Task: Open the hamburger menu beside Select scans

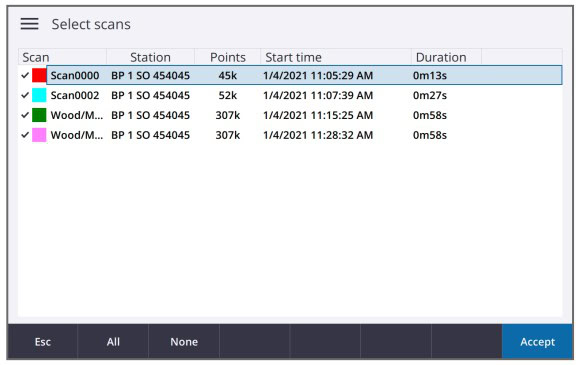Action: tap(29, 24)
